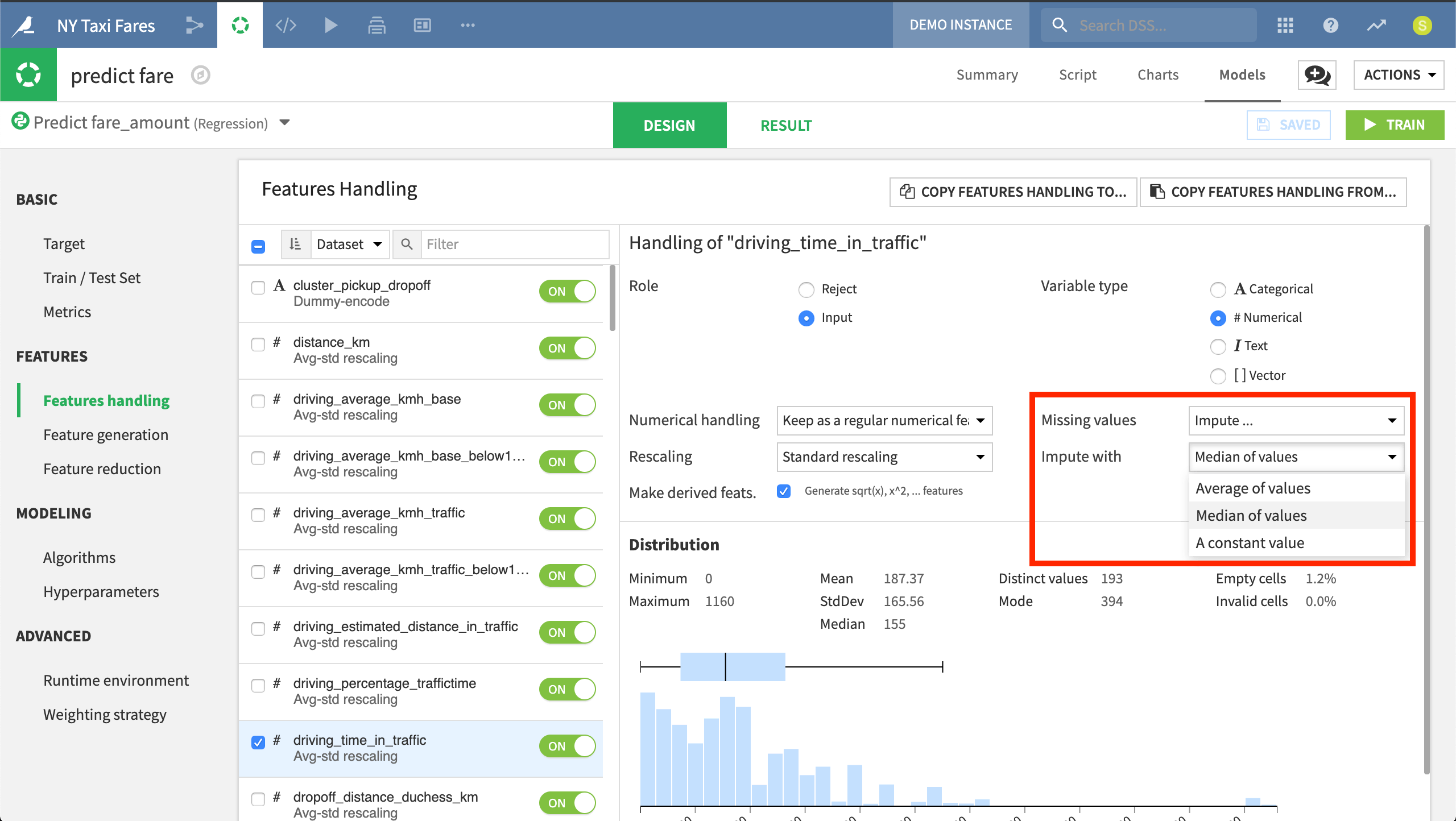Open the Target settings section
The height and width of the screenshot is (821, 1456).
pyautogui.click(x=64, y=244)
